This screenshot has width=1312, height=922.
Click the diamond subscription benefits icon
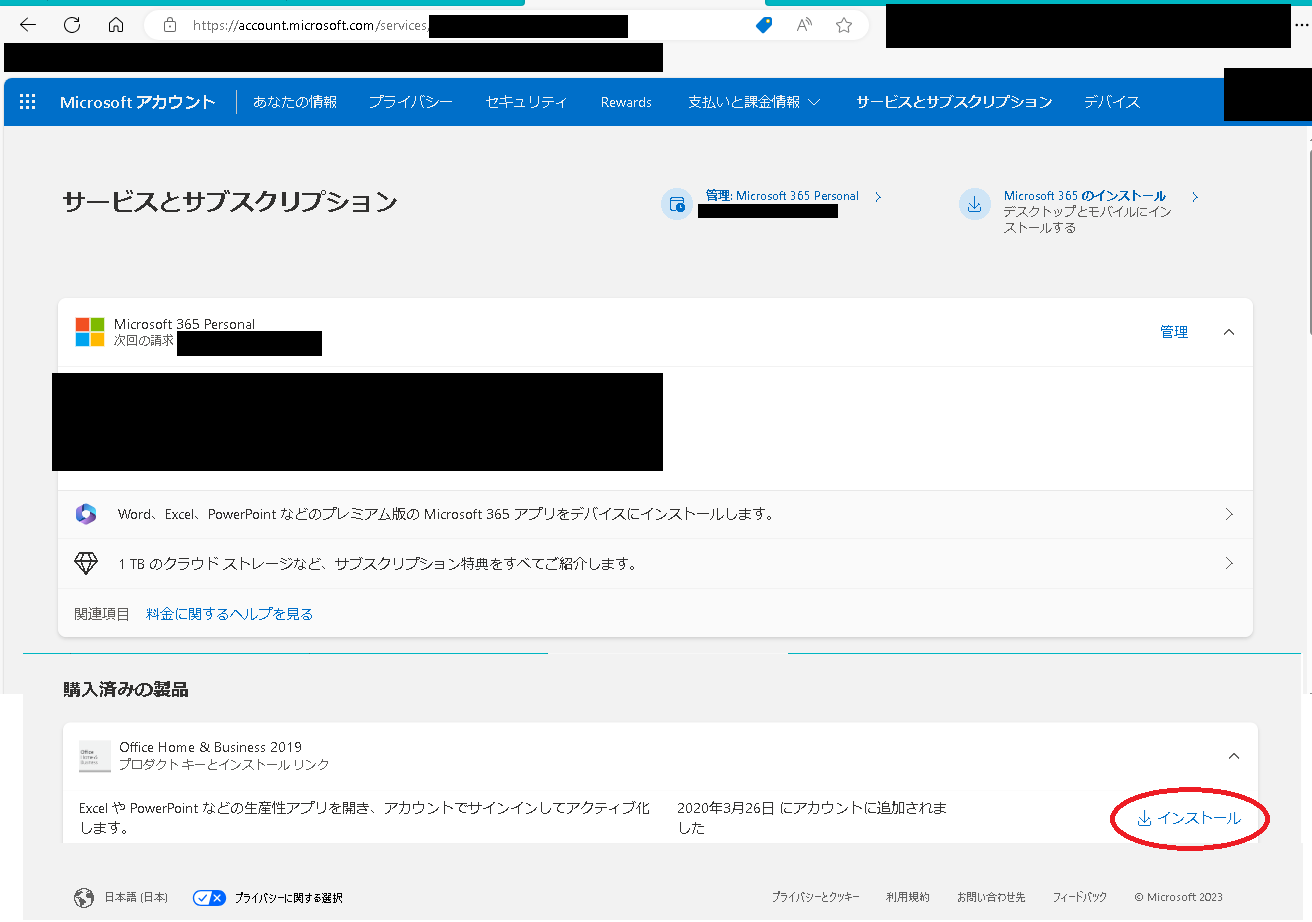click(x=86, y=563)
